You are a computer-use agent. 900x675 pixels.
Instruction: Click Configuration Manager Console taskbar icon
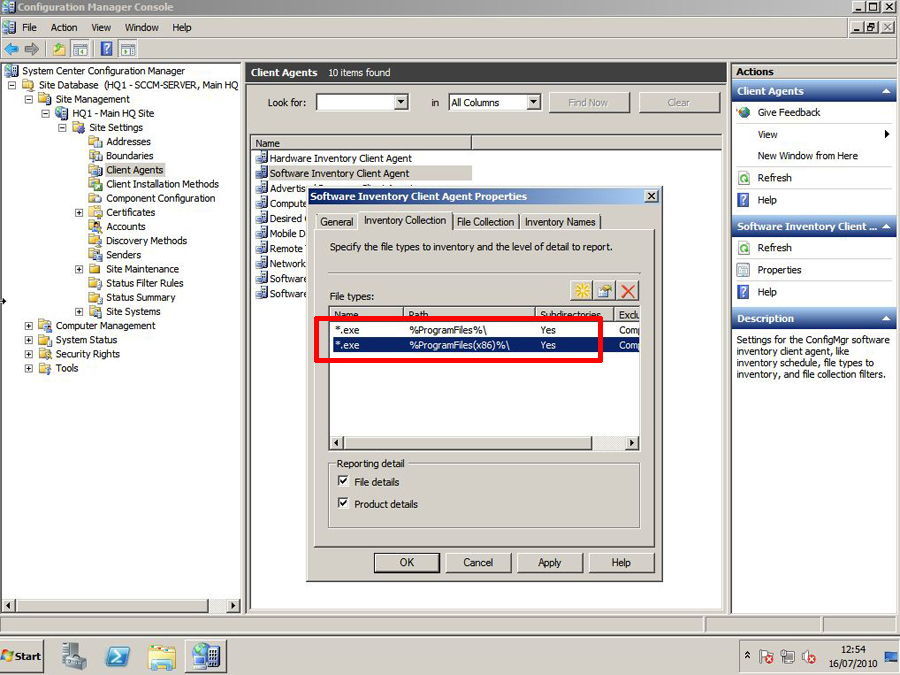(x=206, y=656)
